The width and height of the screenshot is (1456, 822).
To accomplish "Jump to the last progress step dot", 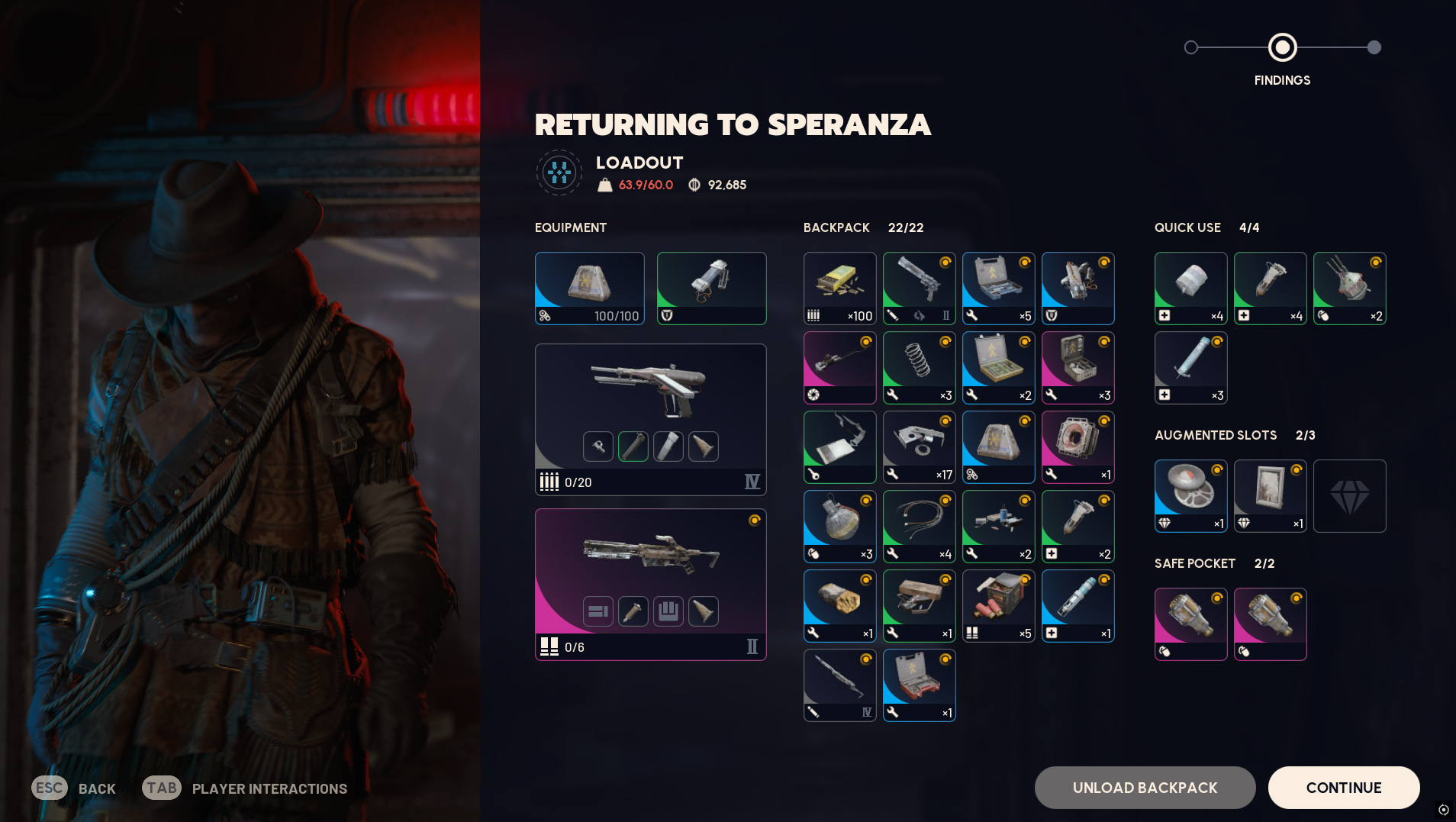I will [1374, 47].
